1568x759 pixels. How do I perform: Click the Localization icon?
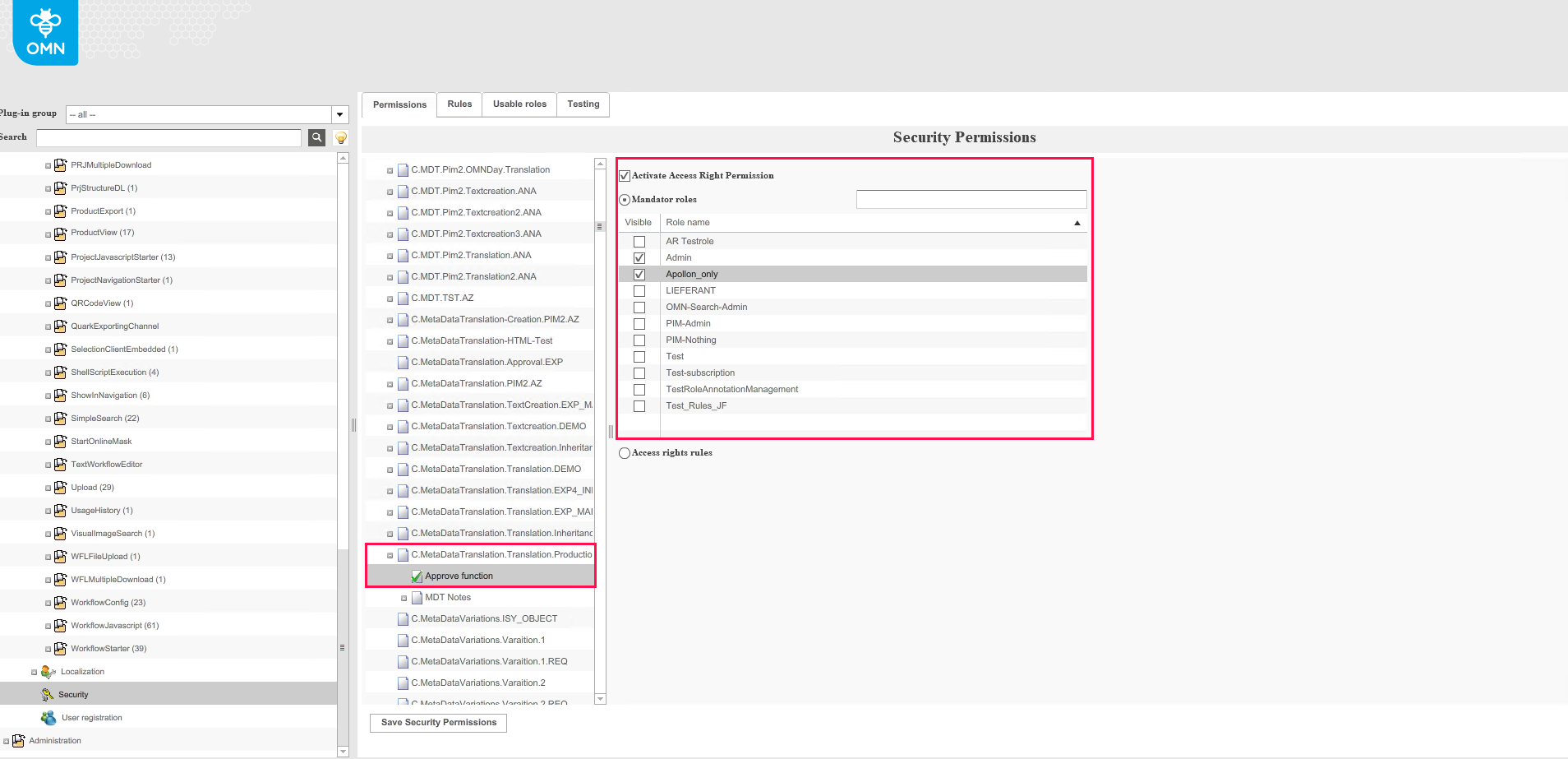(48, 672)
